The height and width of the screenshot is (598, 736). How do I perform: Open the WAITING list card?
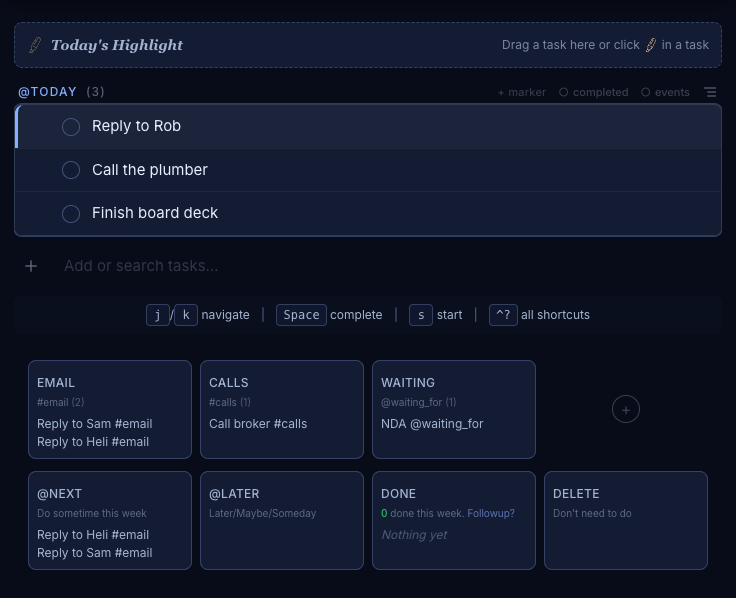454,409
